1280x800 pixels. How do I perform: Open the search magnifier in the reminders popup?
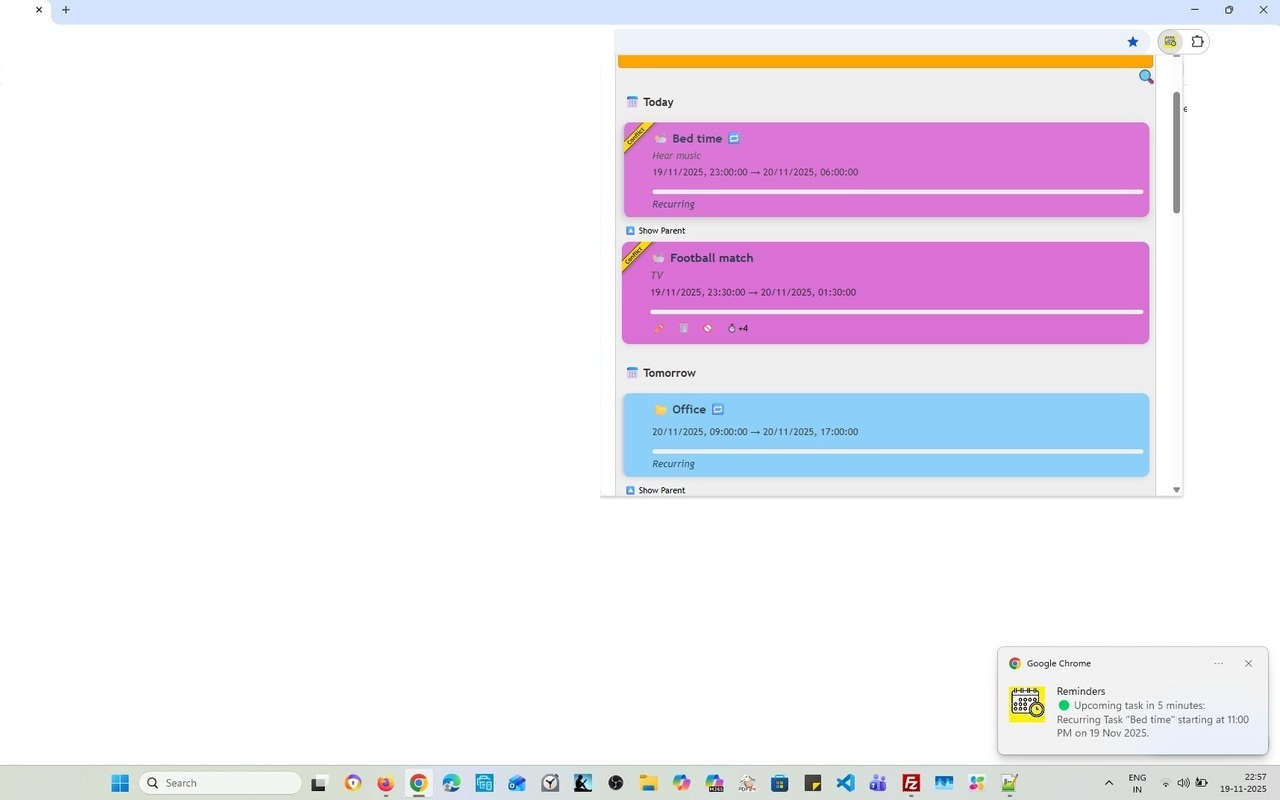click(1146, 77)
